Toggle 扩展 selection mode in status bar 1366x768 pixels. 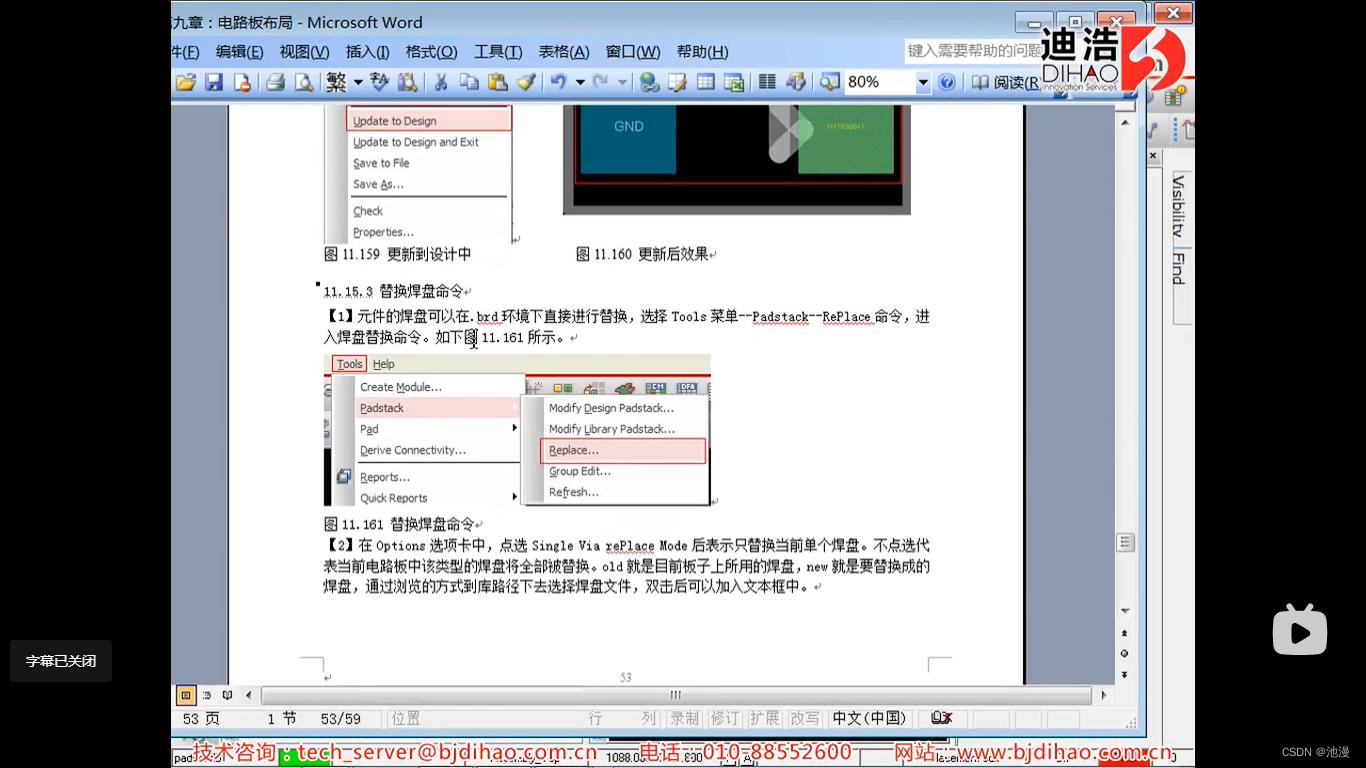(764, 718)
